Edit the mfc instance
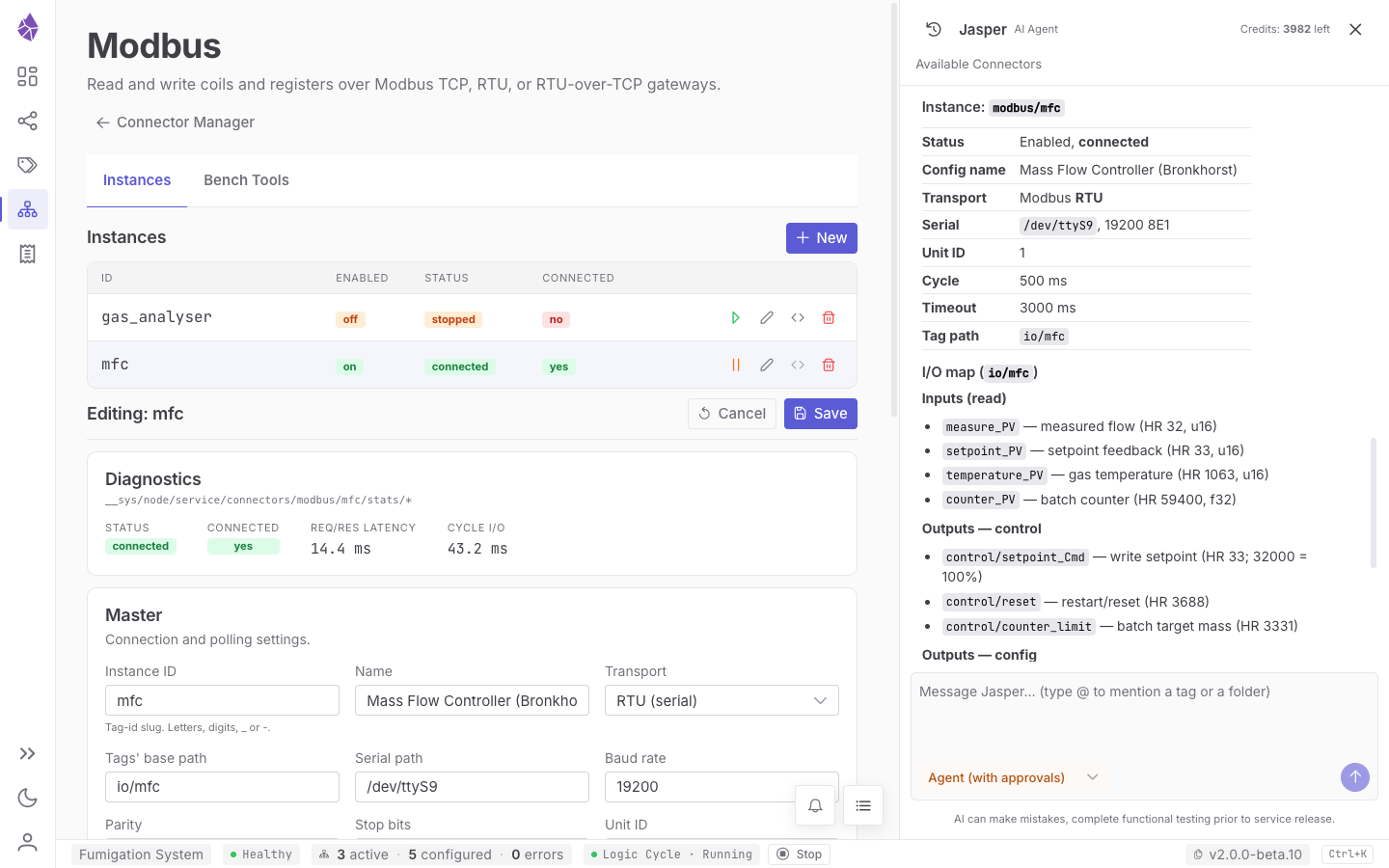Screen dimensions: 1389x868 767,365
